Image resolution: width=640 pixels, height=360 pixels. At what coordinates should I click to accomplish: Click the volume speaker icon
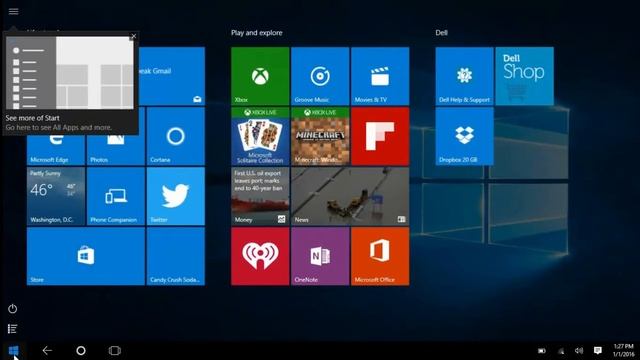coord(579,351)
